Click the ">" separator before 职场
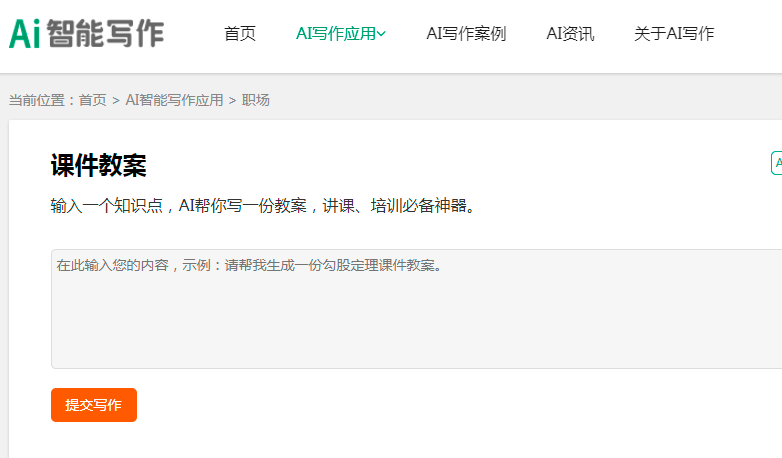The width and height of the screenshot is (782, 458). click(233, 100)
